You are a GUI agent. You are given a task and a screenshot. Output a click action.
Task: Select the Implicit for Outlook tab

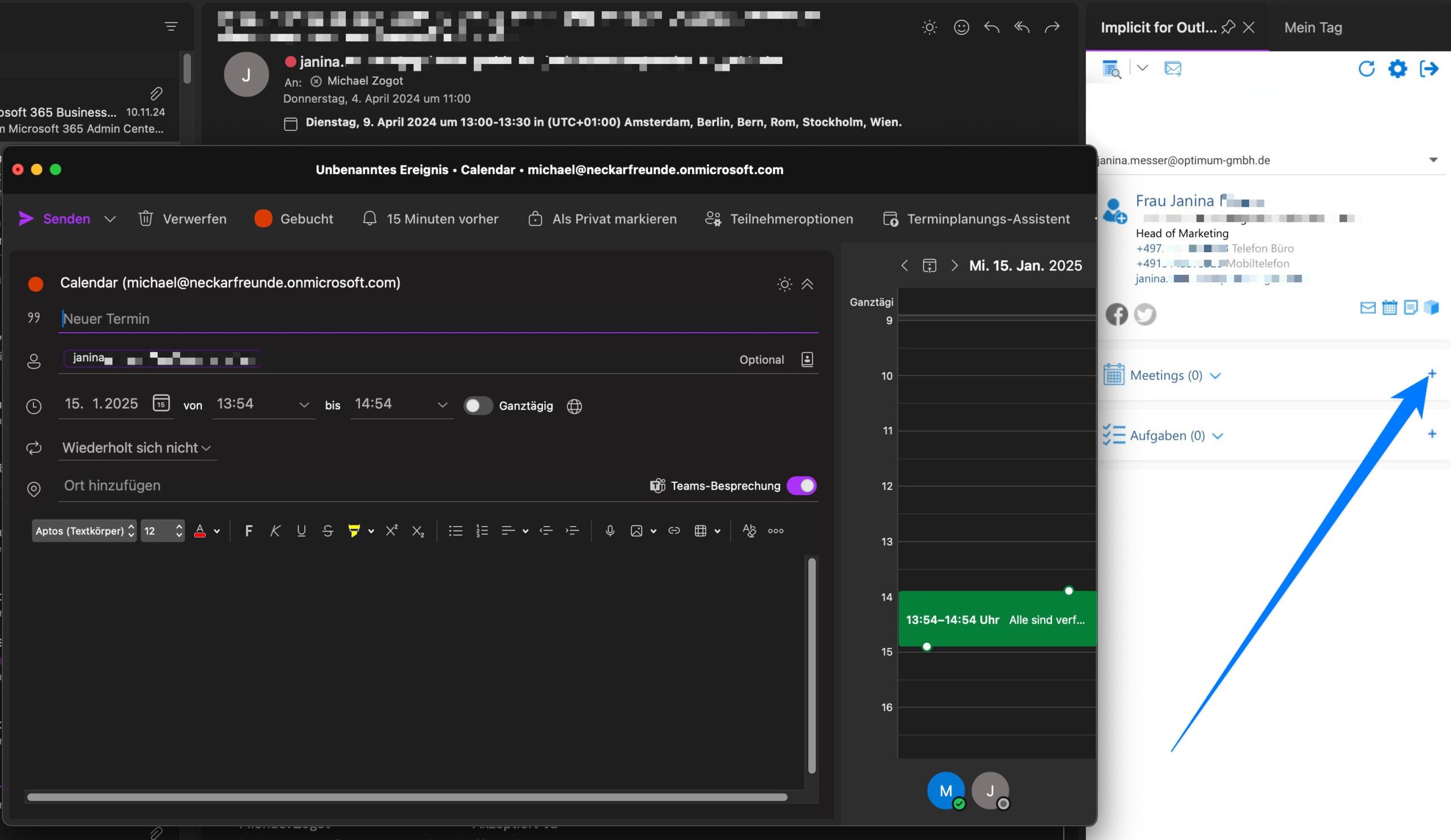click(1158, 27)
